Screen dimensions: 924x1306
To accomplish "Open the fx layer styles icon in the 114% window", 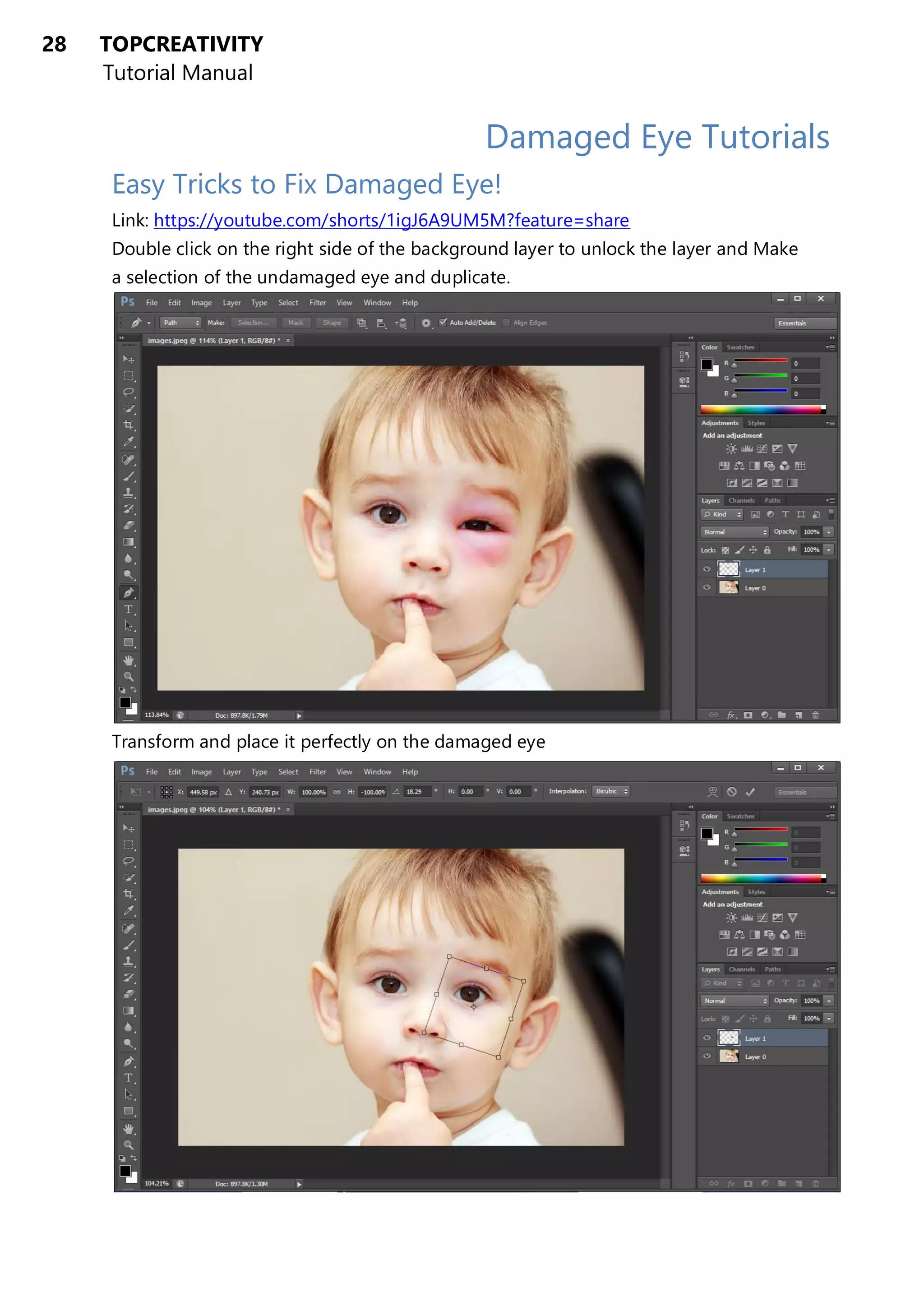I will (732, 715).
